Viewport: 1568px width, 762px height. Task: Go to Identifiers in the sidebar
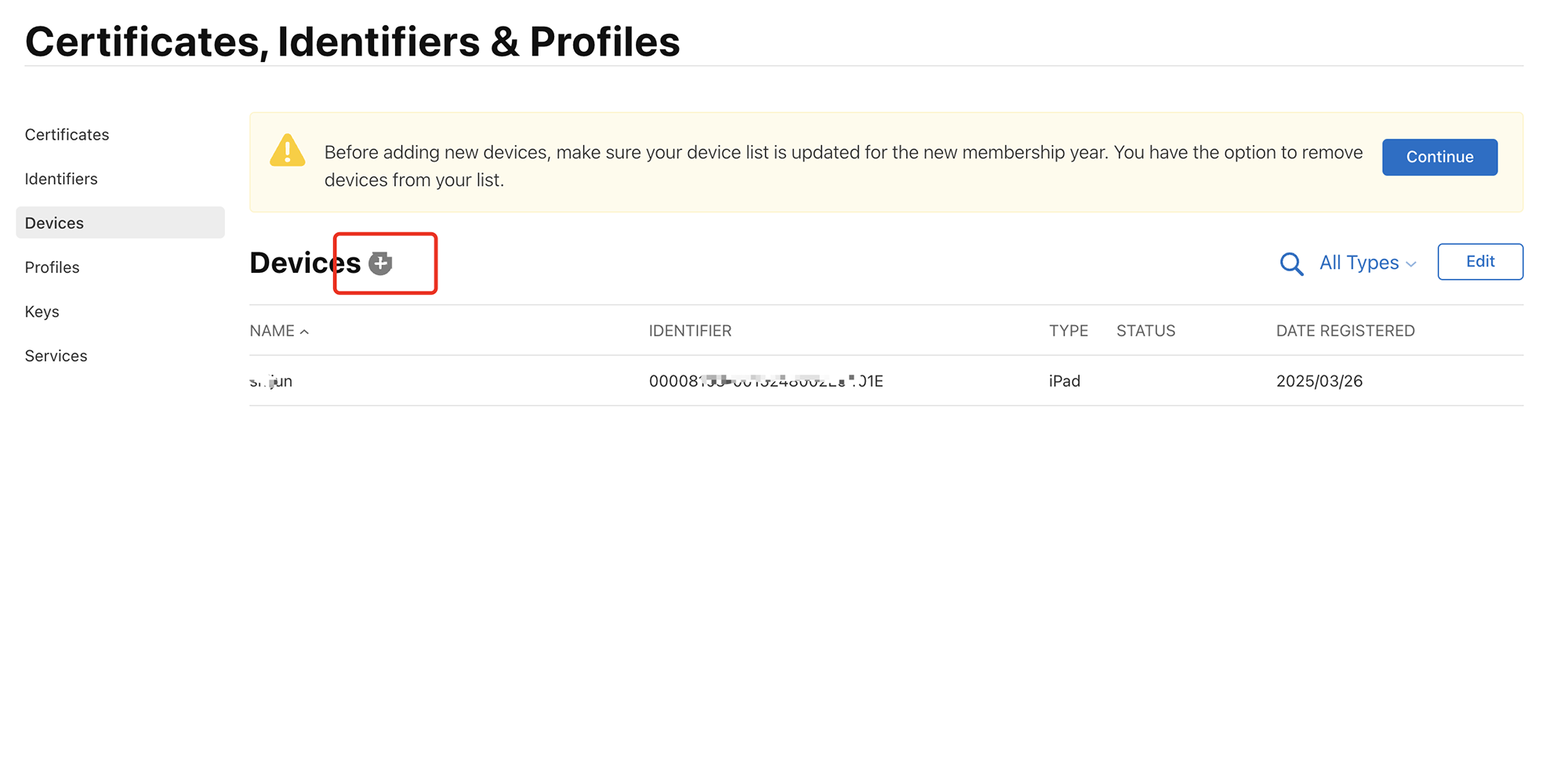pyautogui.click(x=61, y=179)
